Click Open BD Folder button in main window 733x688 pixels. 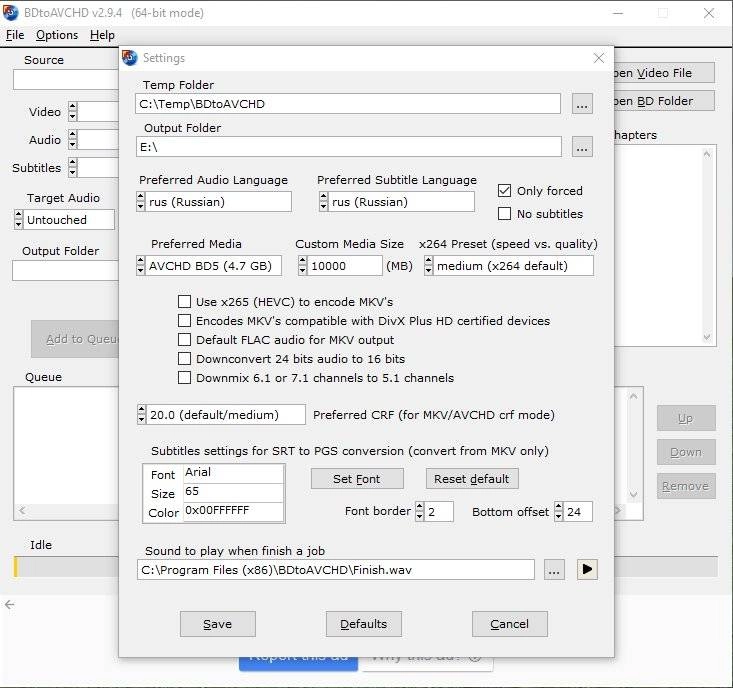coord(664,101)
